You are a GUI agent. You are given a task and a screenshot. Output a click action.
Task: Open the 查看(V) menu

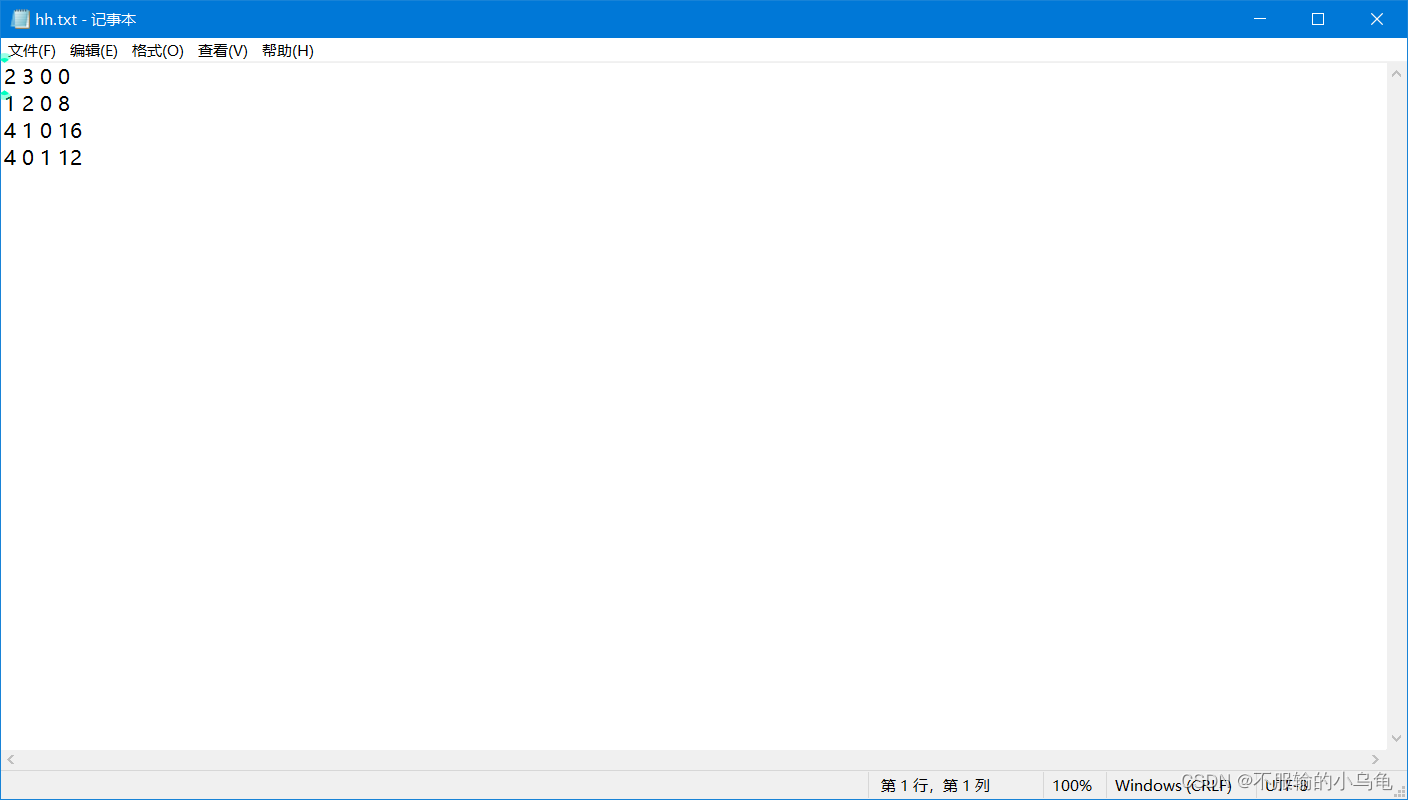[x=223, y=51]
